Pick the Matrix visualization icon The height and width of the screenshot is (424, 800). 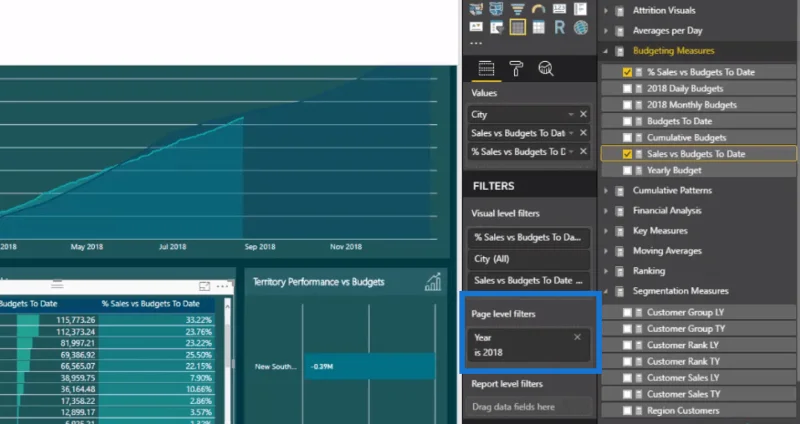tap(539, 28)
